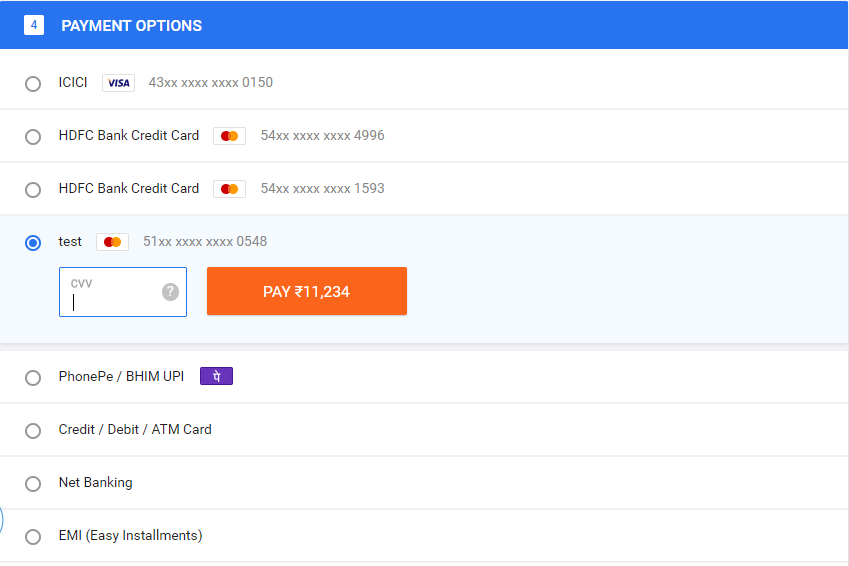849x566 pixels.
Task: Select HDFC card ending 4996 radio button
Action: (x=33, y=136)
